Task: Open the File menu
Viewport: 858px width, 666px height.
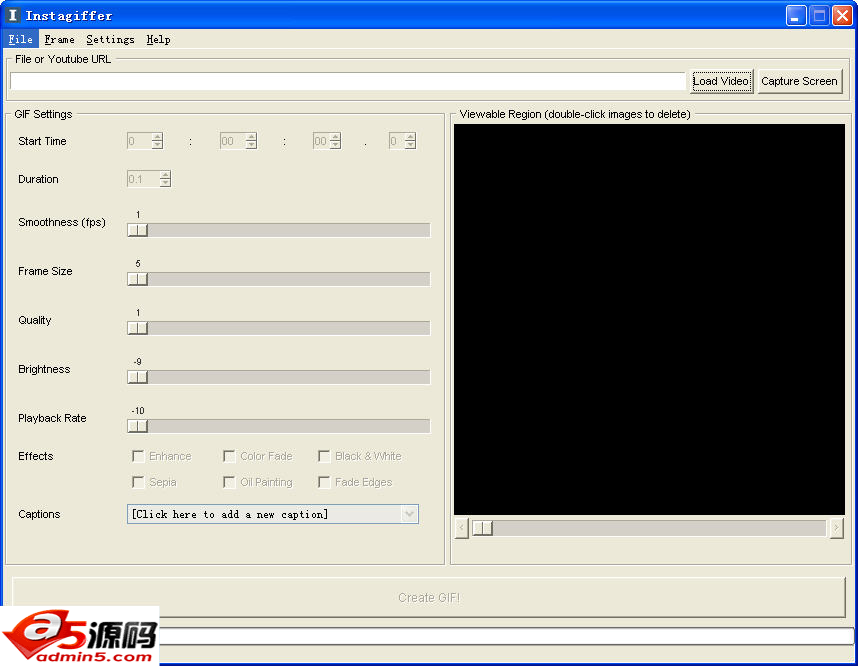Action: (x=20, y=39)
